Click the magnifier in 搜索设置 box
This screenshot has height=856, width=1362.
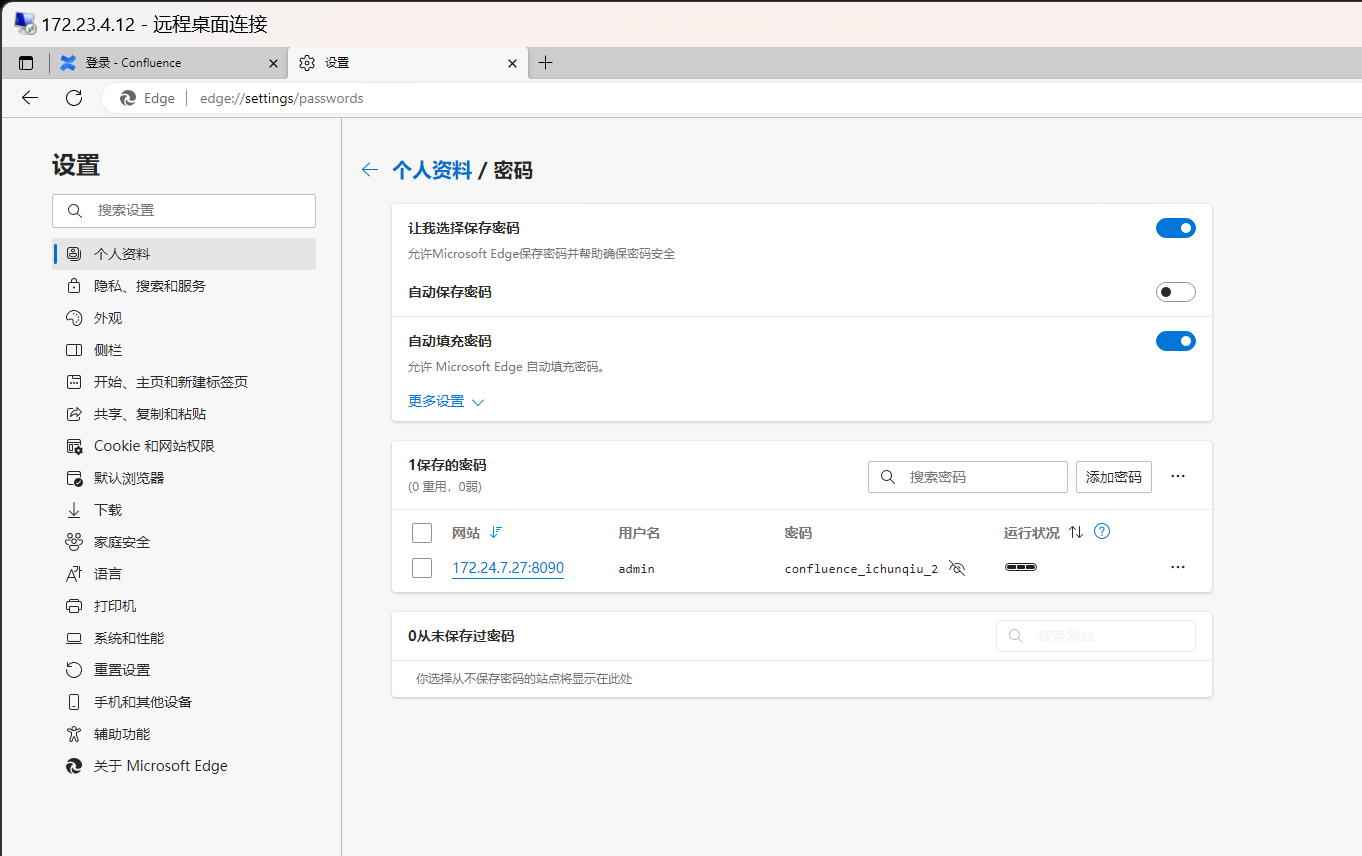[x=75, y=211]
